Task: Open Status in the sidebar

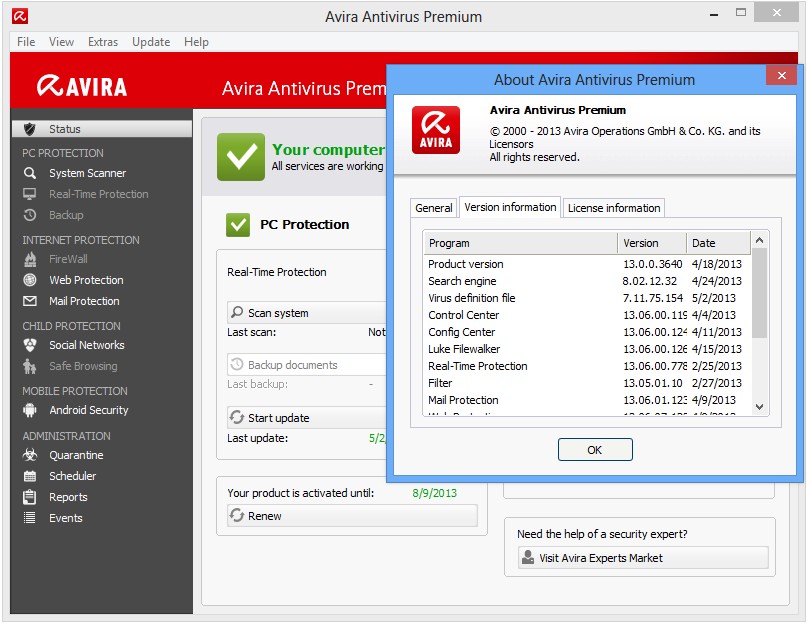Action: pos(102,129)
